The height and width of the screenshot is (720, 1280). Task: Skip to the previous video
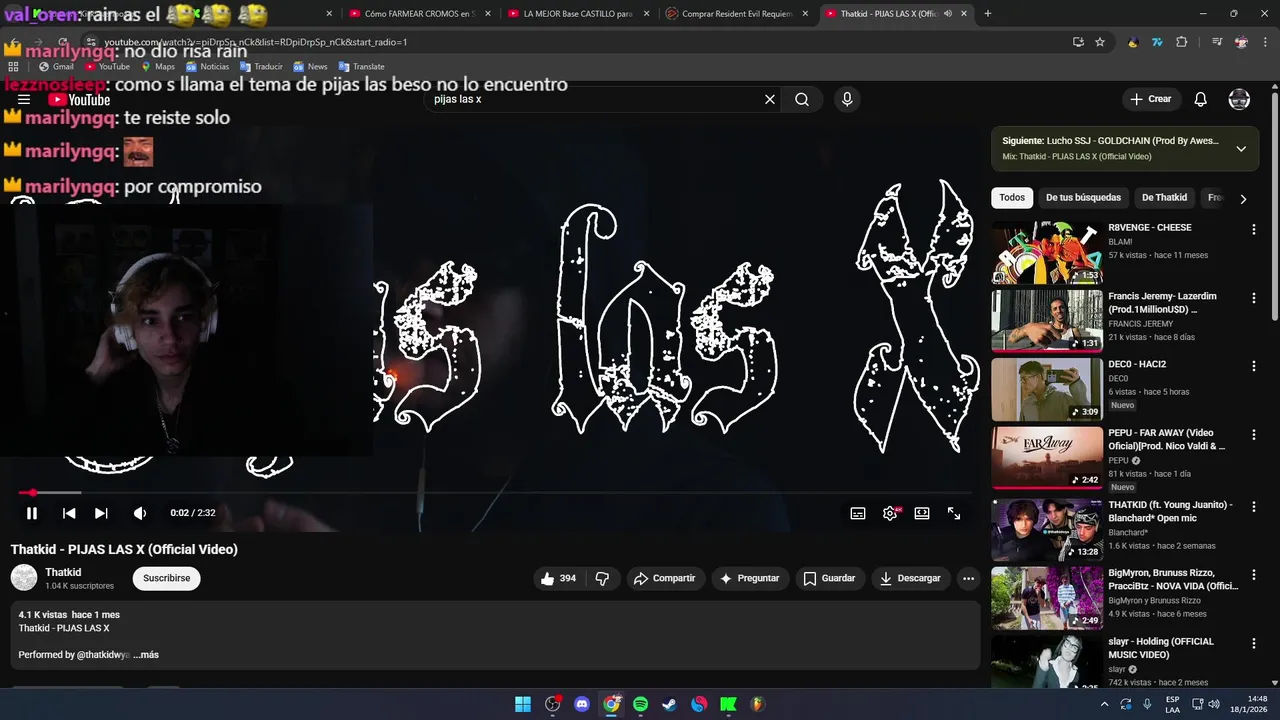[69, 513]
